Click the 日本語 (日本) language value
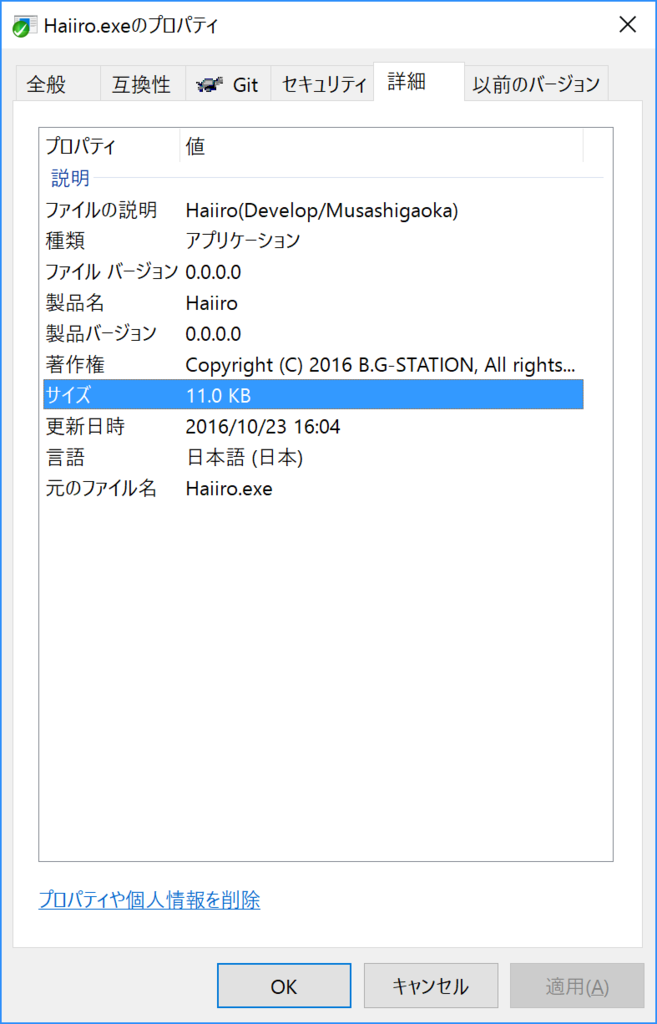This screenshot has height=1024, width=657. [x=244, y=458]
